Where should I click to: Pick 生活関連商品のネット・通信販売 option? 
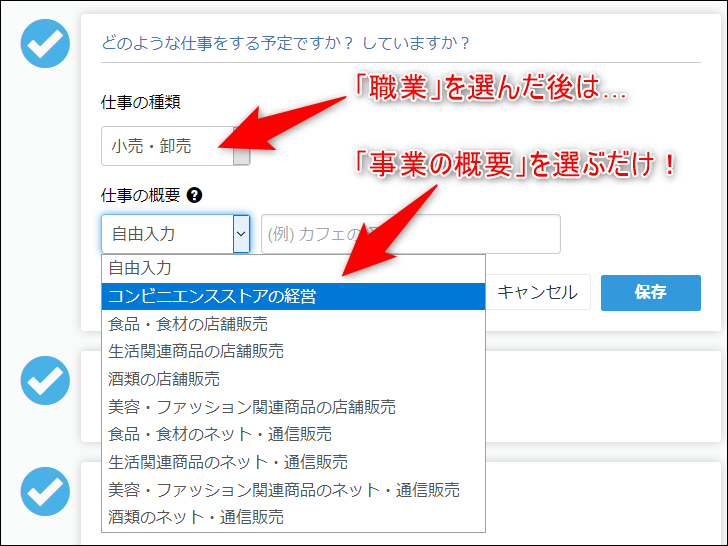click(x=228, y=462)
